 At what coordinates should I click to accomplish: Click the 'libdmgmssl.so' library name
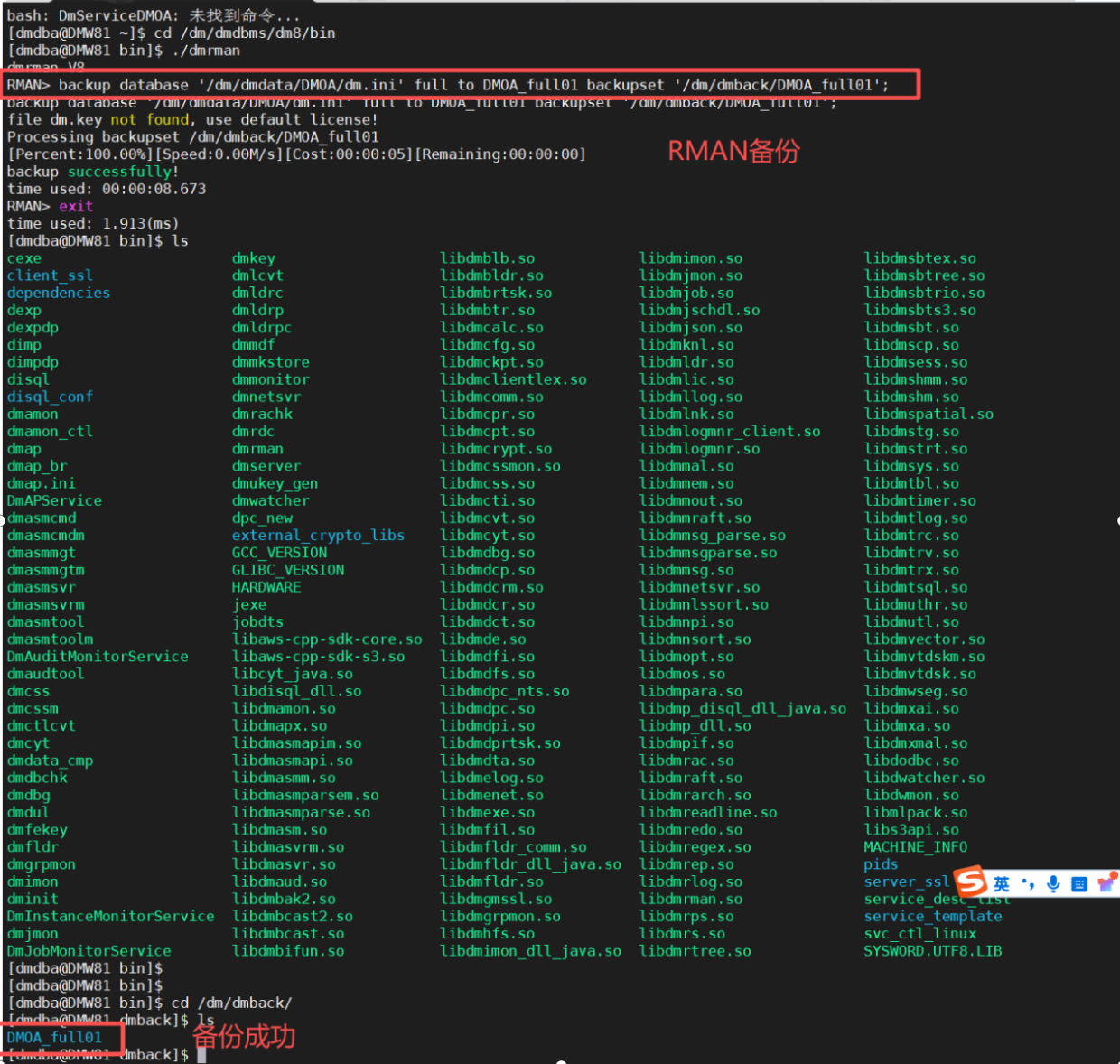pyautogui.click(x=496, y=899)
